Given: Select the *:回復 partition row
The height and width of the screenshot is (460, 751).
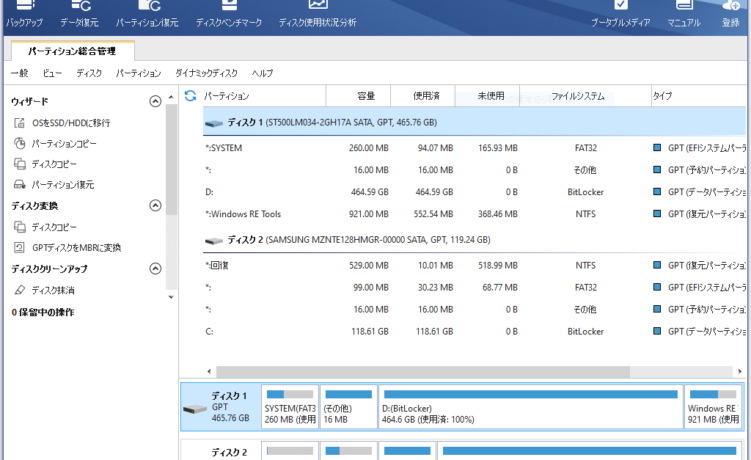Looking at the screenshot, I should [474, 265].
